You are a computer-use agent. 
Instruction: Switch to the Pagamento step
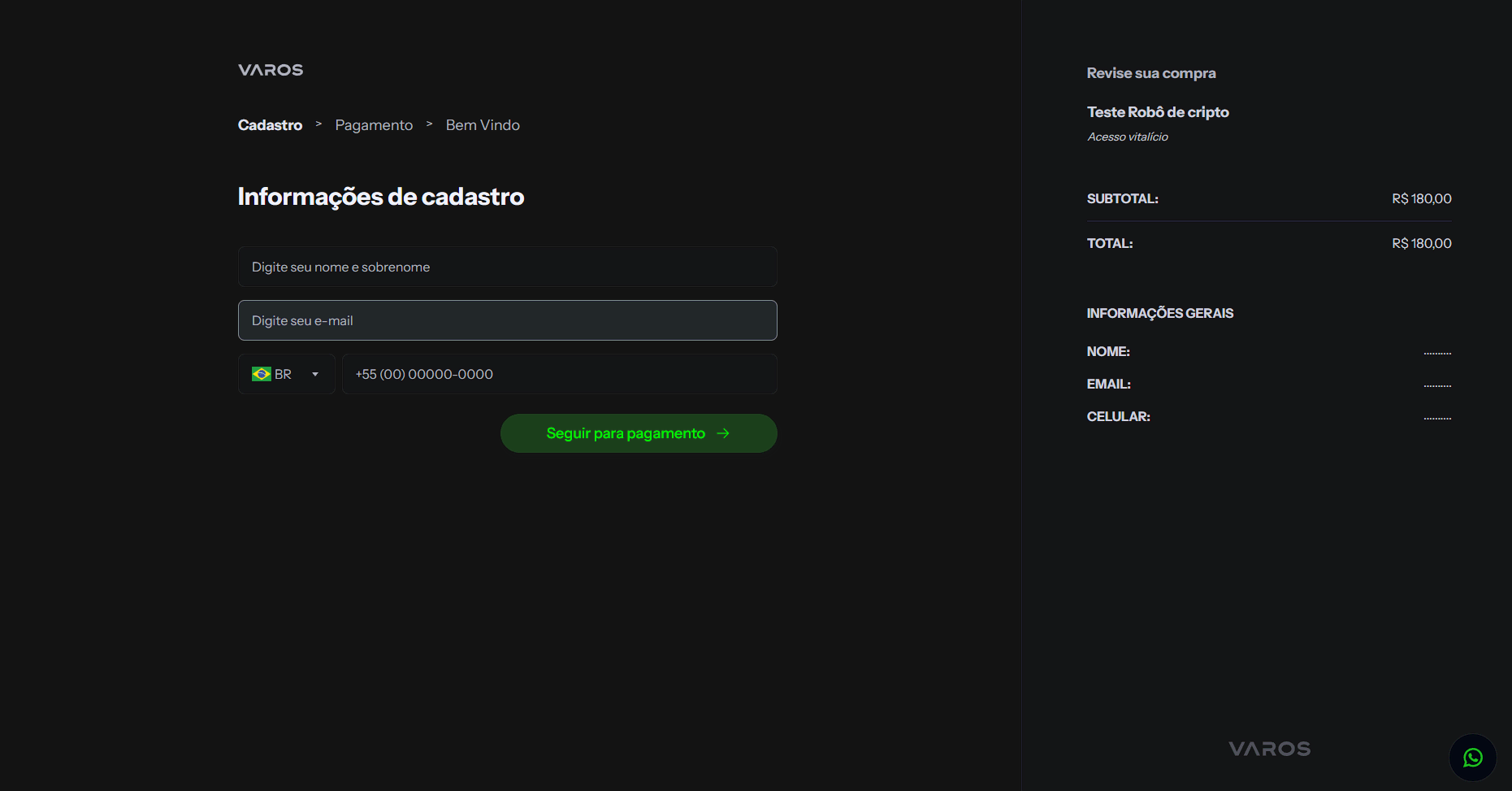pos(373,124)
